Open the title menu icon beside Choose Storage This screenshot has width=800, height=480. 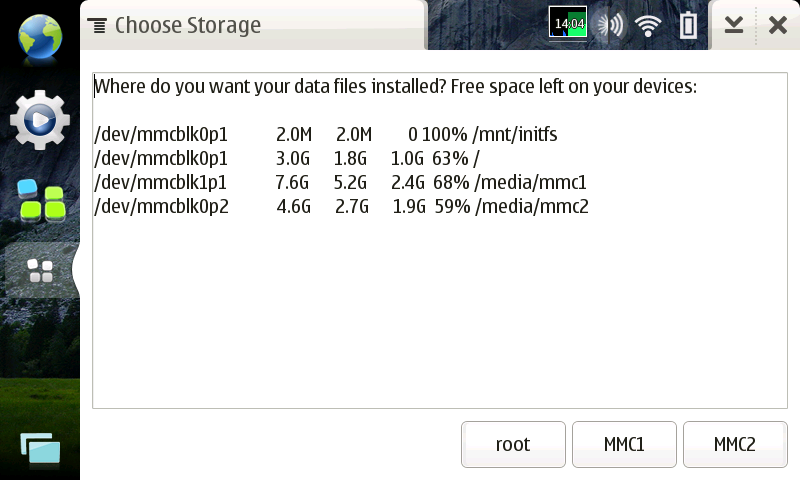[97, 26]
